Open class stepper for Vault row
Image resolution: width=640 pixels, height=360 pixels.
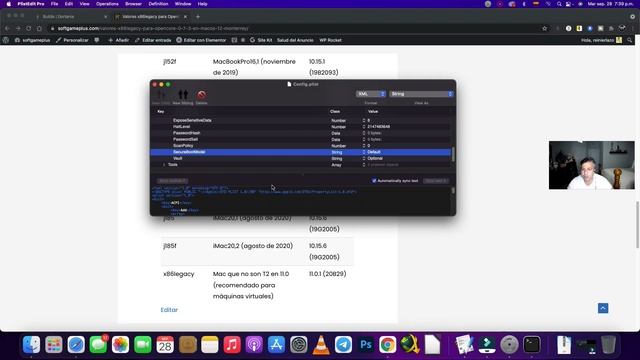pos(364,158)
